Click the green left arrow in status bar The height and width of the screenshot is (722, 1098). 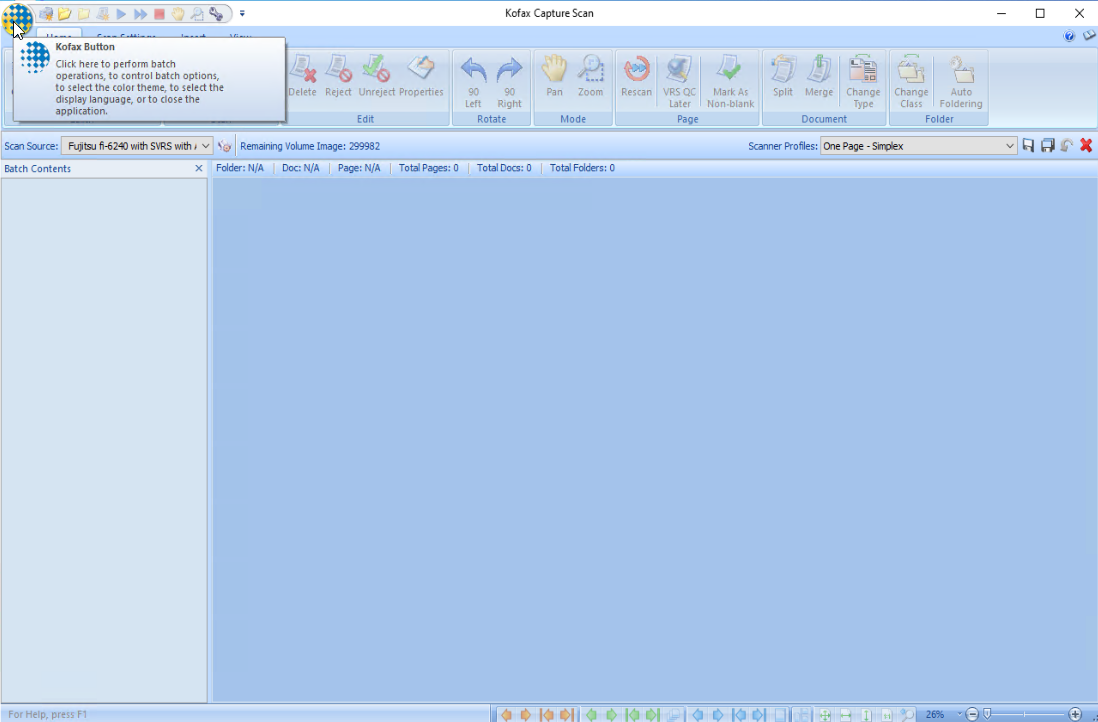pos(592,715)
